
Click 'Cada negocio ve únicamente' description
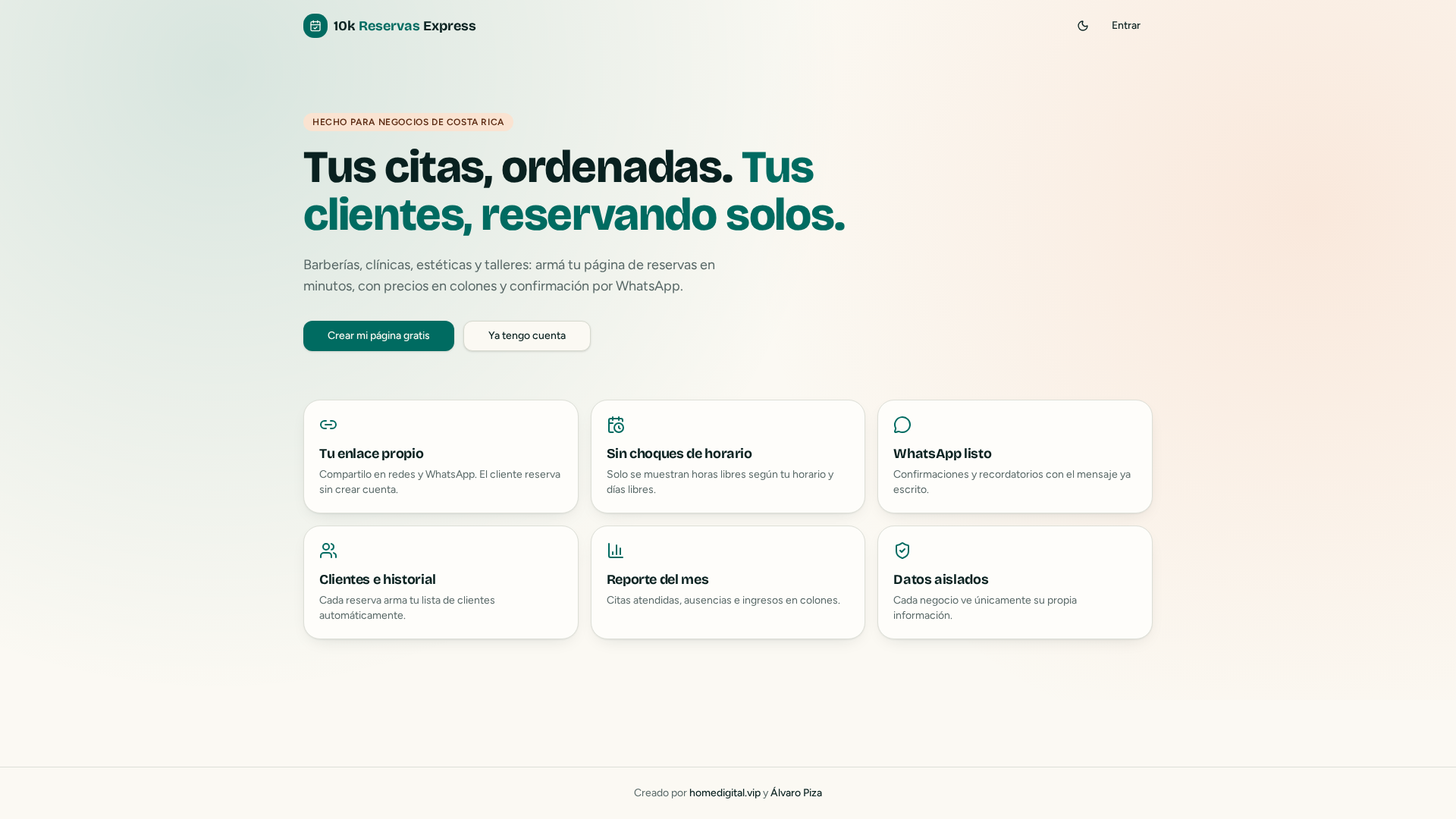point(985,608)
